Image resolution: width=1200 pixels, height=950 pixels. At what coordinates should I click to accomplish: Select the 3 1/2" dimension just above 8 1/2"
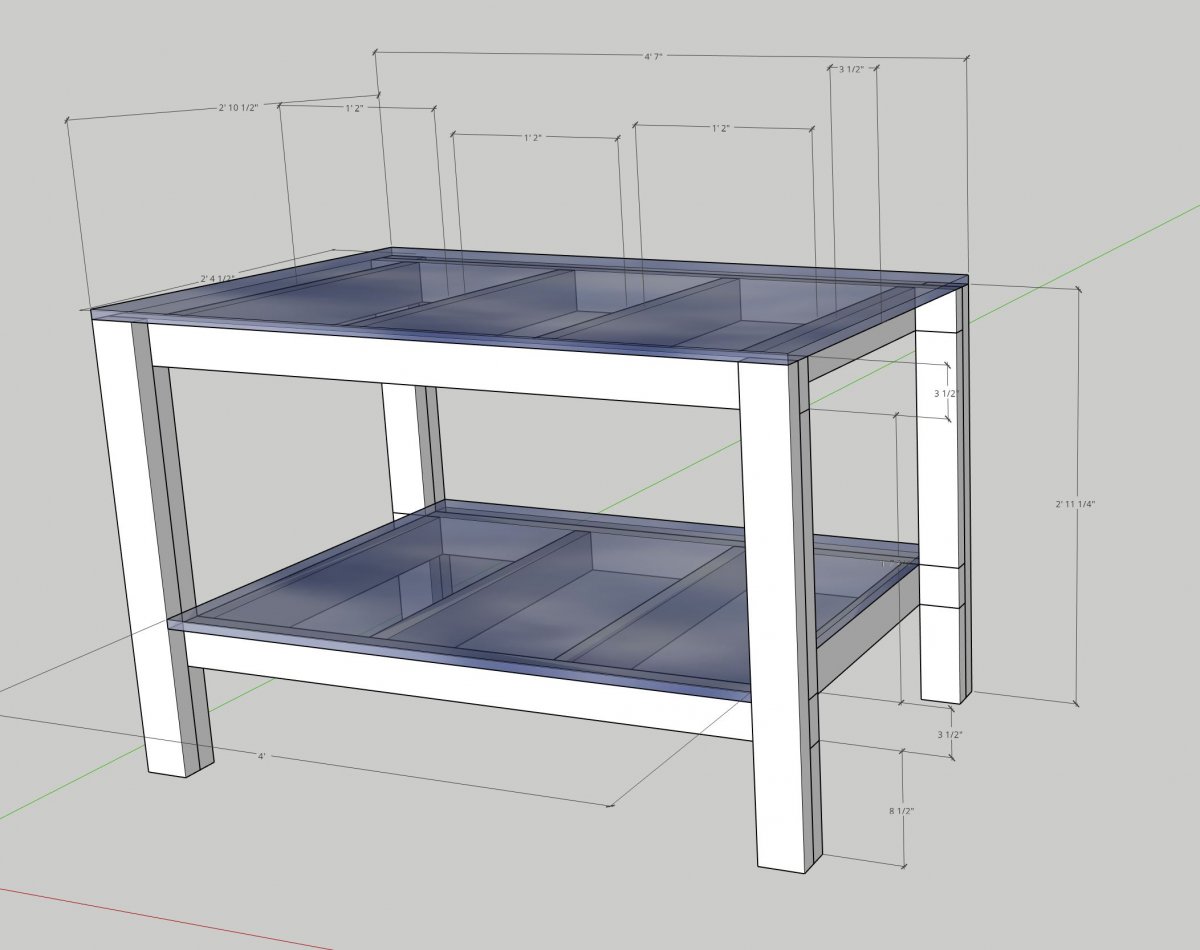coord(949,734)
